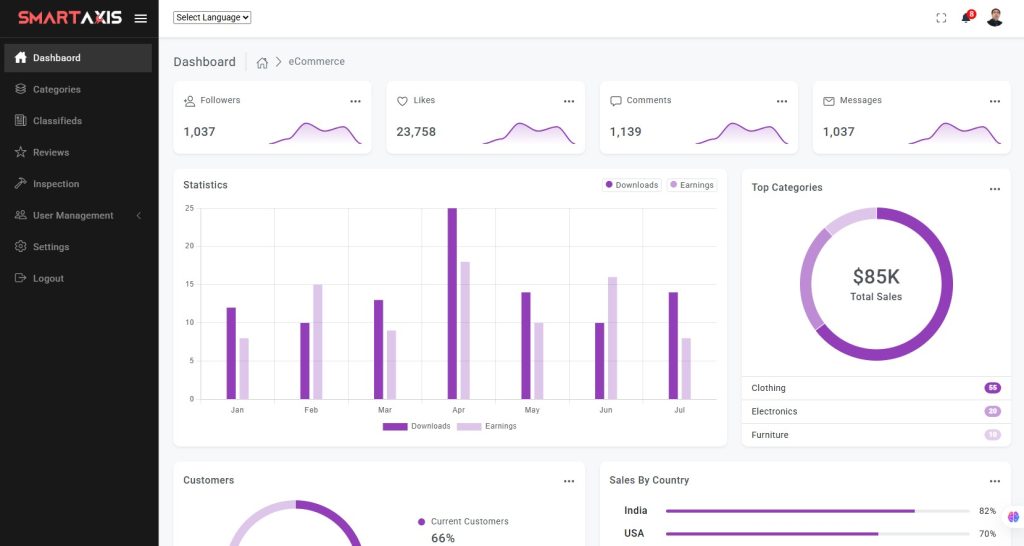This screenshot has height=546, width=1024.
Task: Open the Messages card three-dot menu
Action: pyautogui.click(x=995, y=101)
